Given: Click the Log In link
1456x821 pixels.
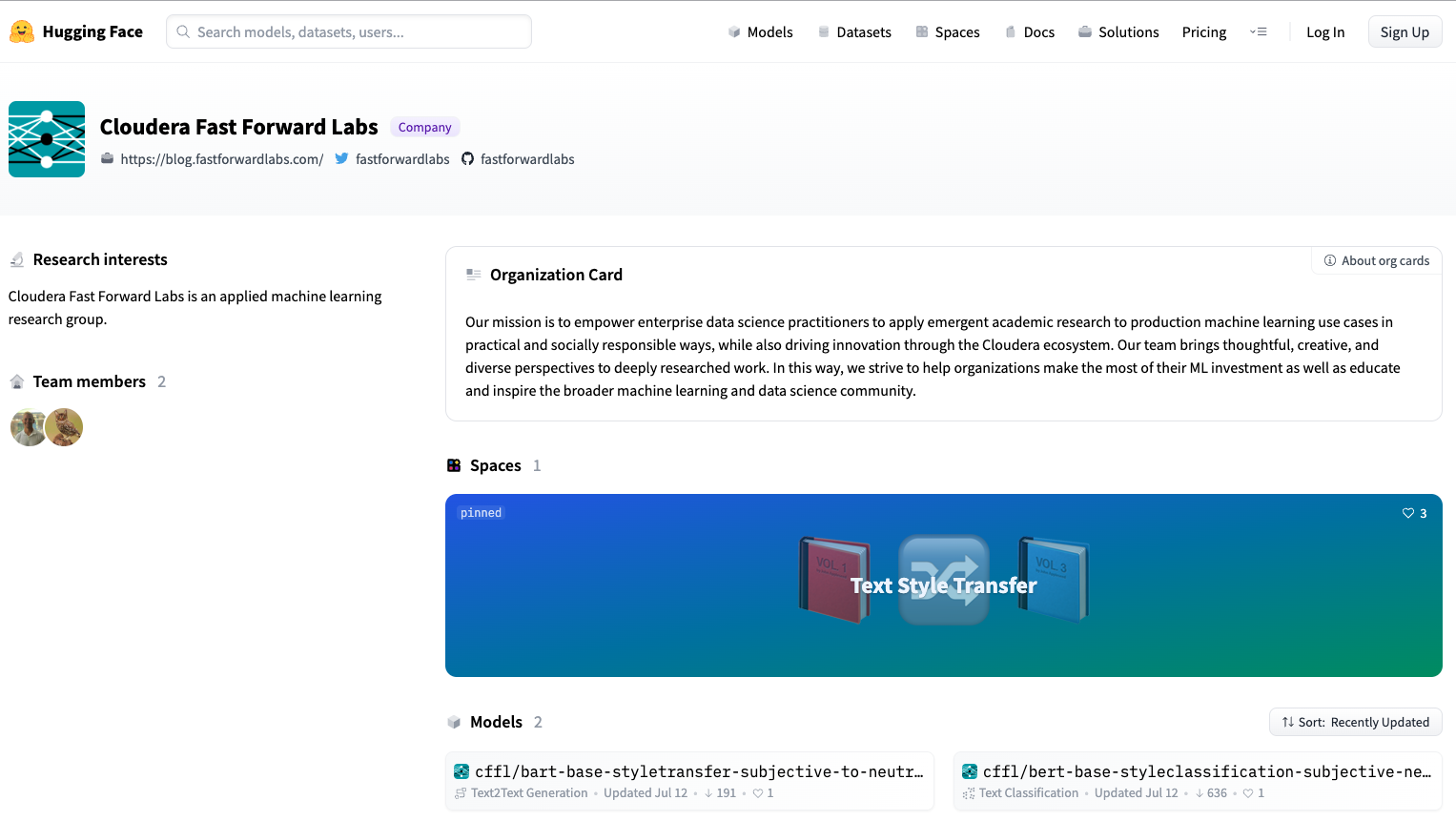Looking at the screenshot, I should click(x=1325, y=31).
